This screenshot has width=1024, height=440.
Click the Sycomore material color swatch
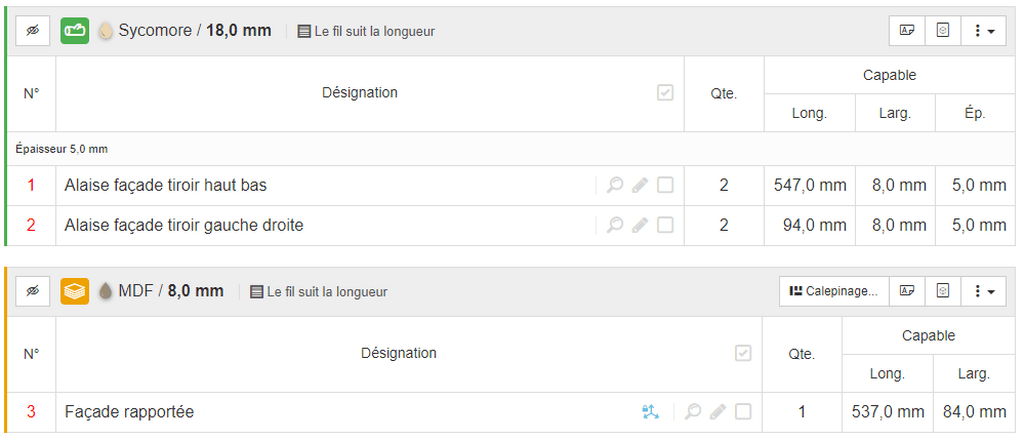[104, 31]
